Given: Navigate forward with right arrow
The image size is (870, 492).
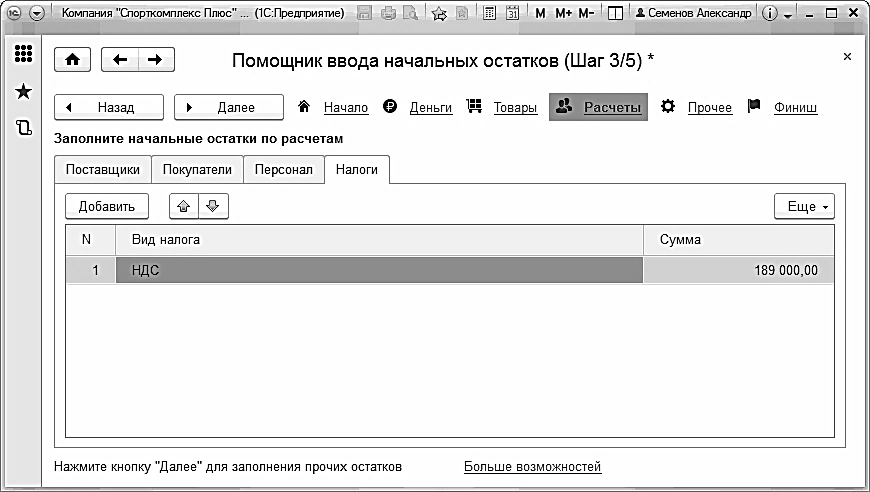Looking at the screenshot, I should tap(156, 59).
